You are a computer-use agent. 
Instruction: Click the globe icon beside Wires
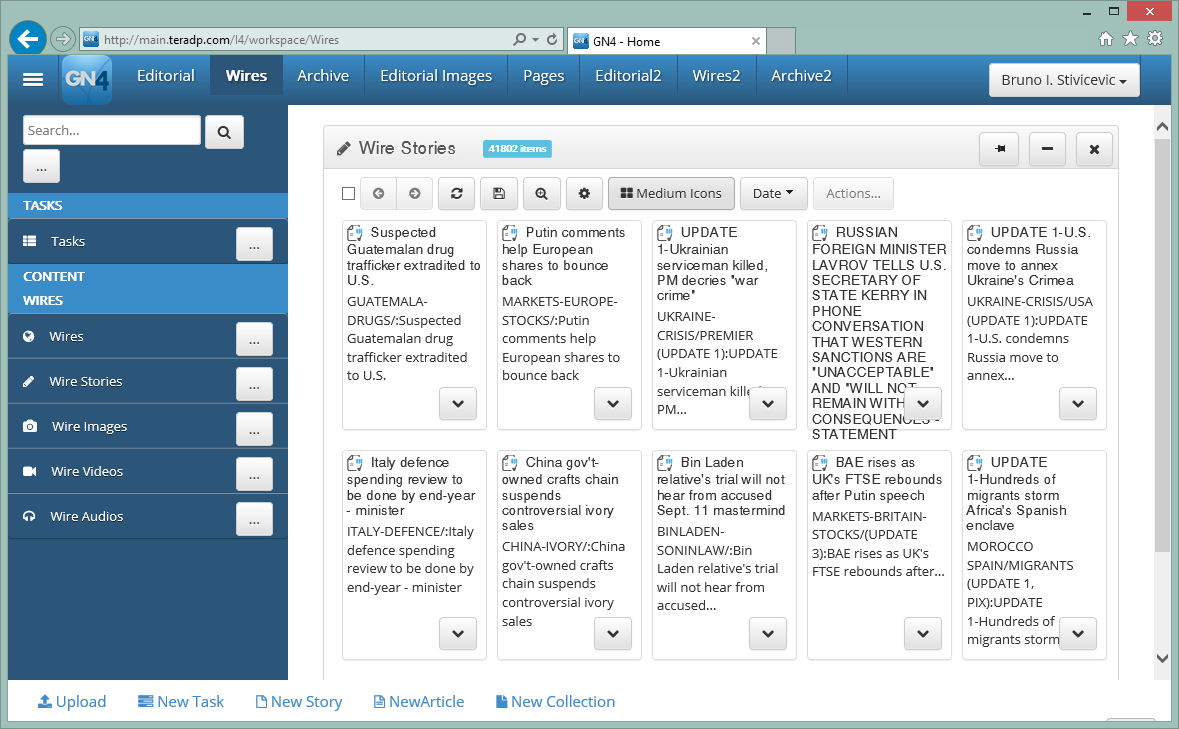[29, 337]
